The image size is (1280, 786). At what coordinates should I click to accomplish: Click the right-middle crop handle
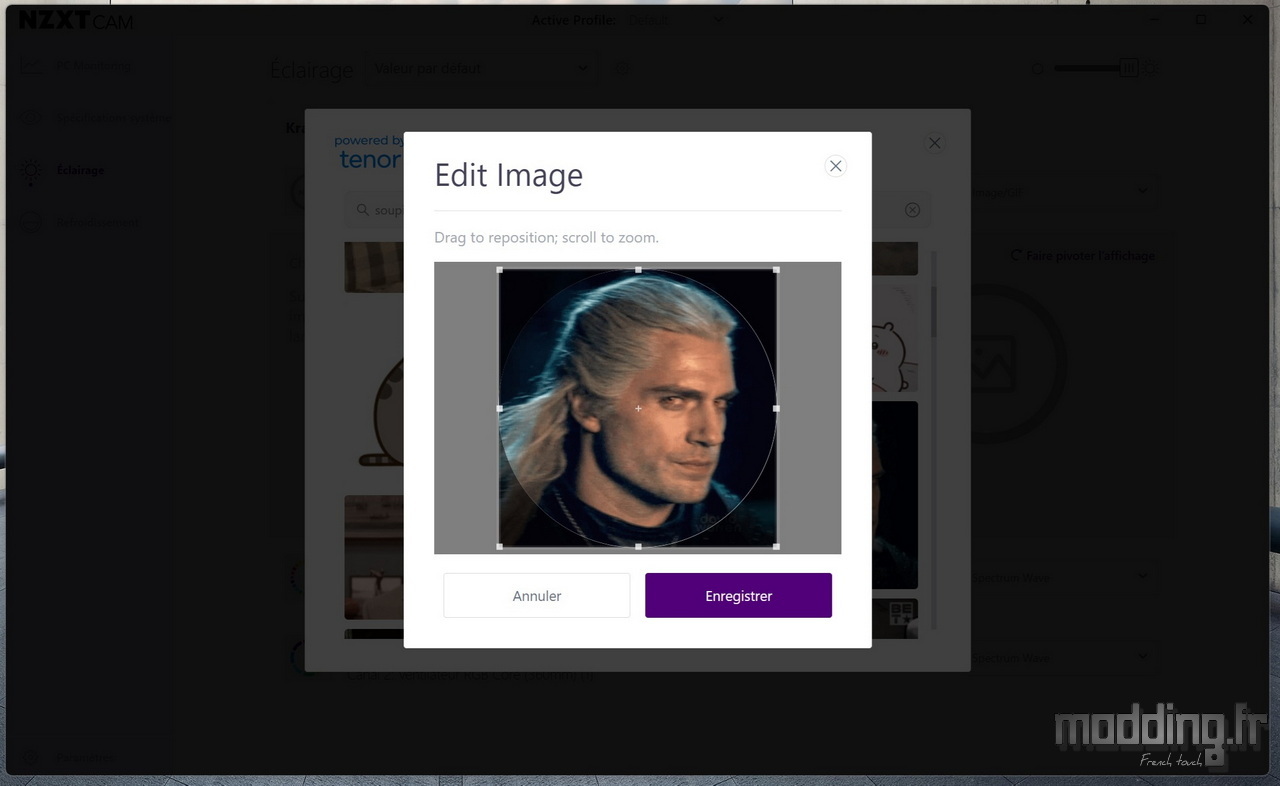[x=776, y=408]
